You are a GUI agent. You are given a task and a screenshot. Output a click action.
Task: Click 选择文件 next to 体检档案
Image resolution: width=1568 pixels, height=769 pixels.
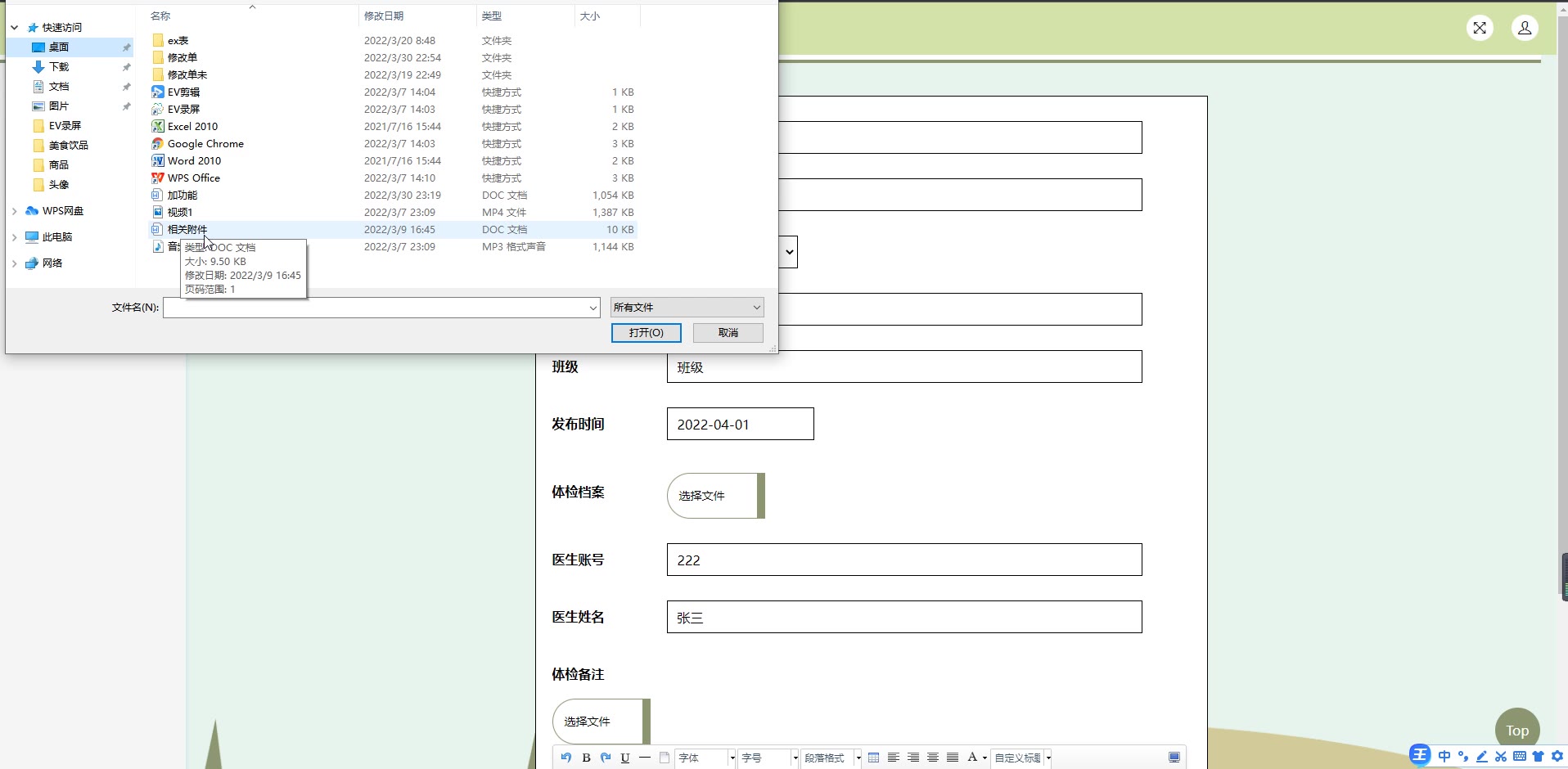pos(716,496)
